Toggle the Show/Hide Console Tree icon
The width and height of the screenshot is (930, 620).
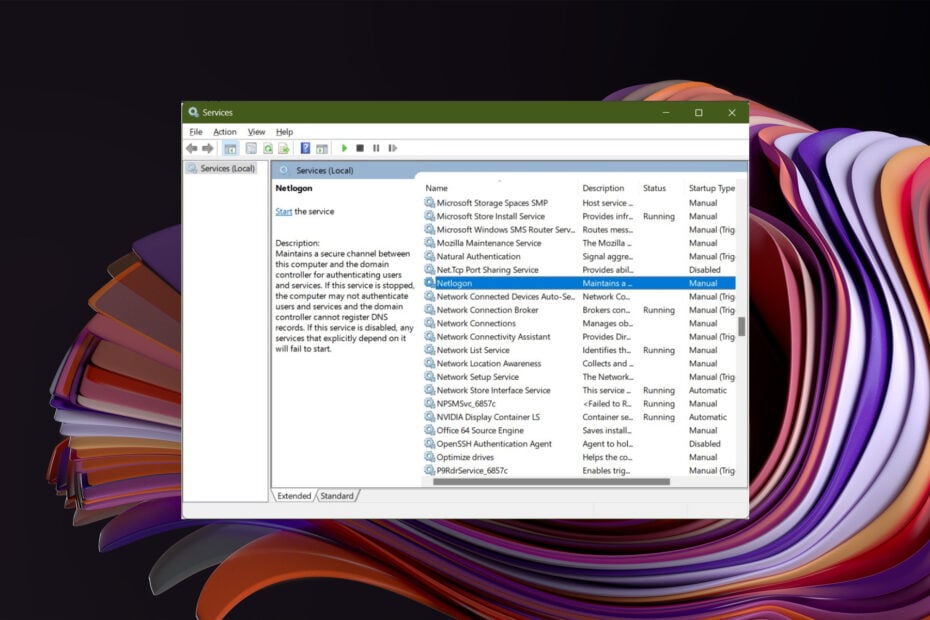233,148
